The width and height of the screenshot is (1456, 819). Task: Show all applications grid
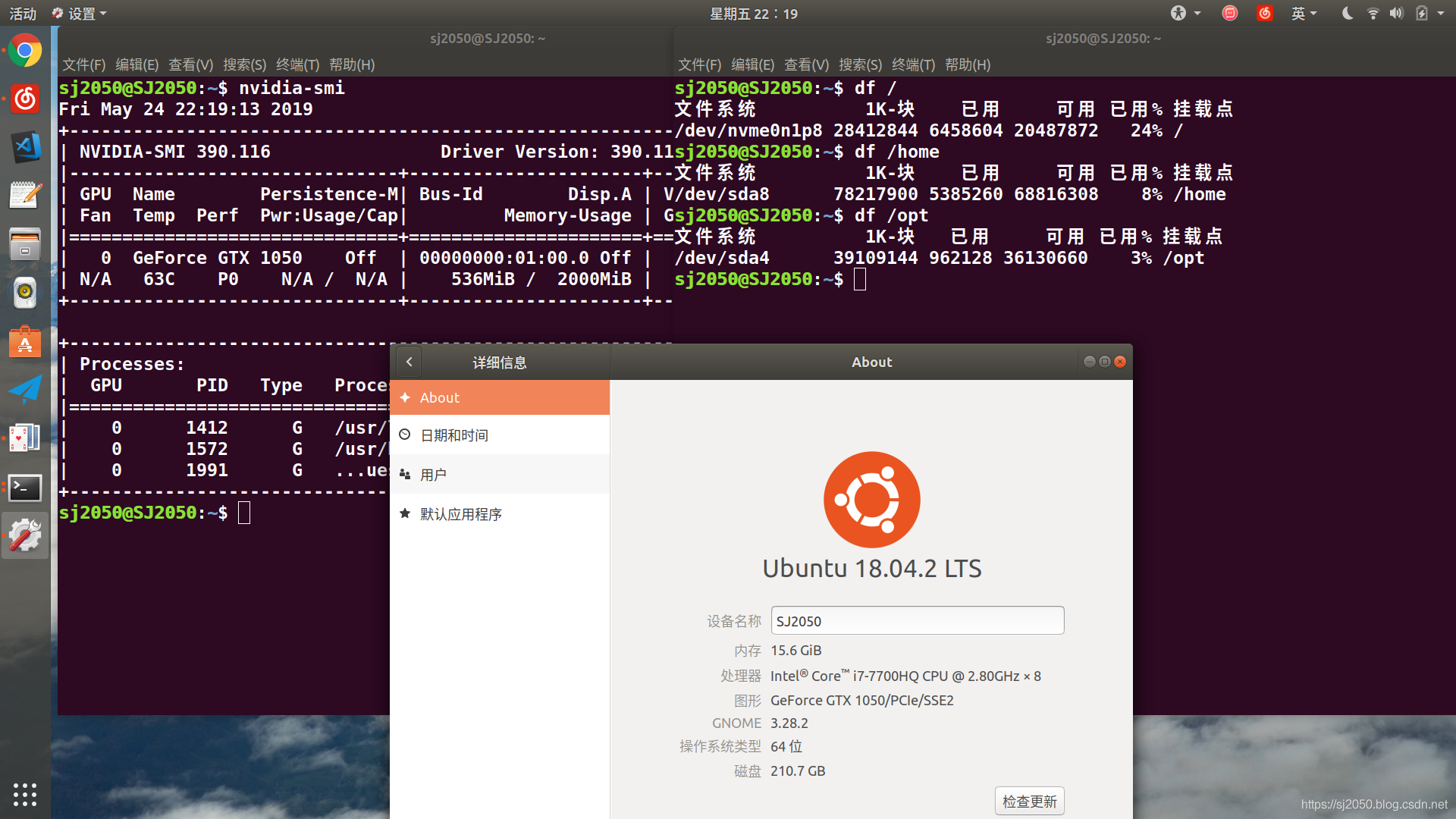coord(25,794)
